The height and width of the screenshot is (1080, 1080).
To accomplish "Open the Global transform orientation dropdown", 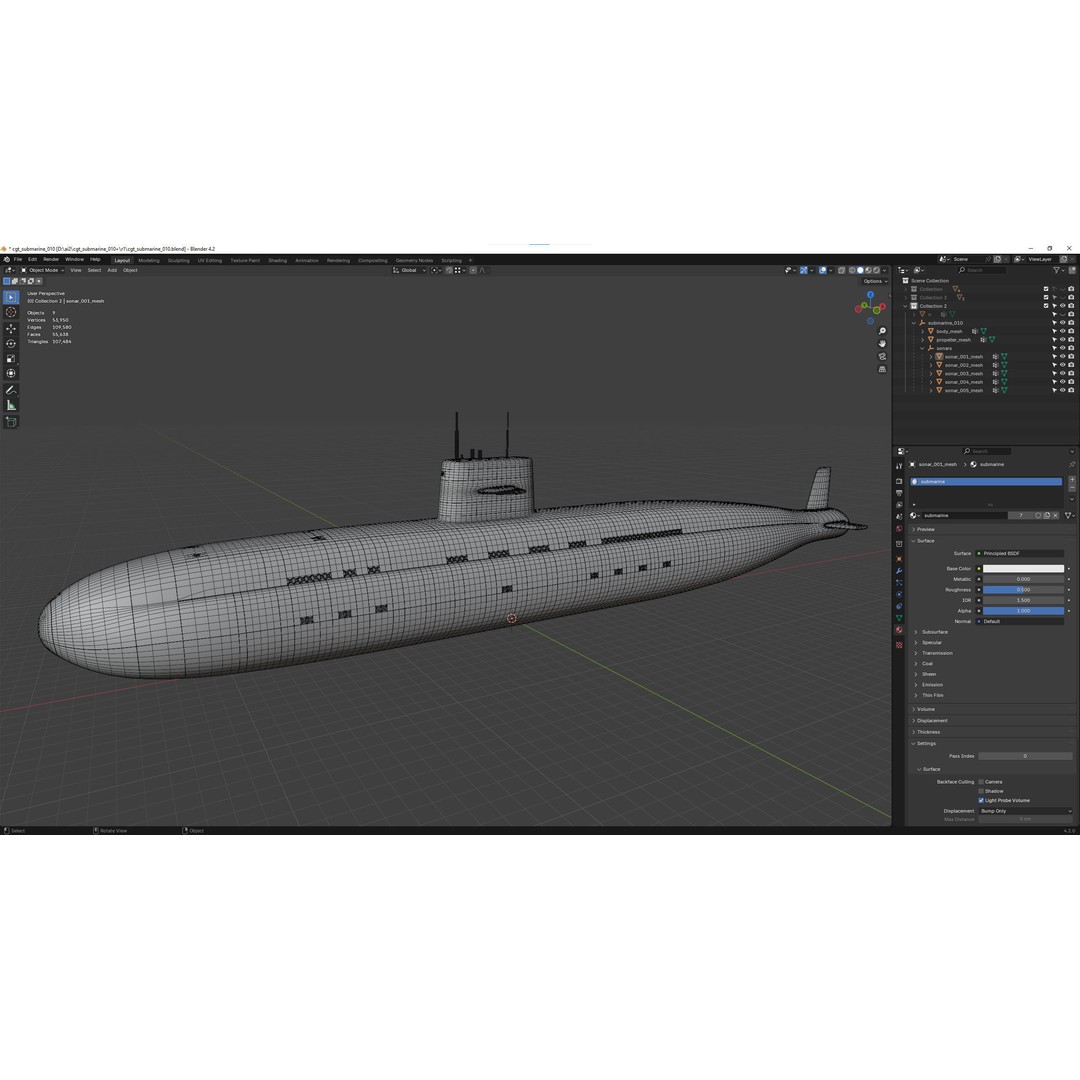I will pos(410,270).
